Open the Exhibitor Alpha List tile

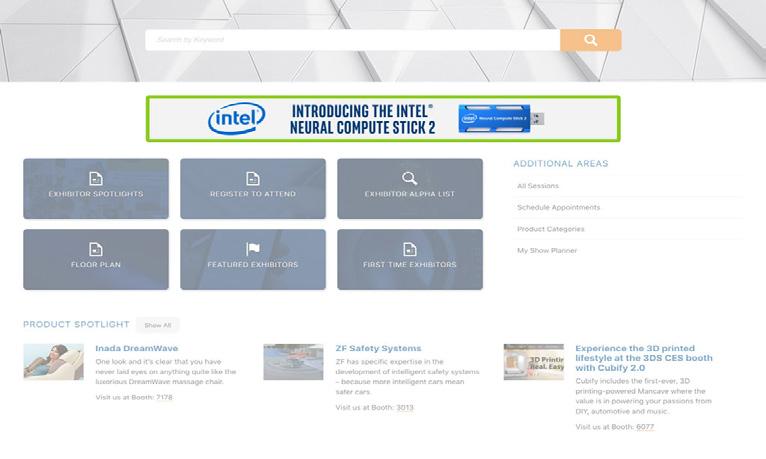pyautogui.click(x=409, y=188)
